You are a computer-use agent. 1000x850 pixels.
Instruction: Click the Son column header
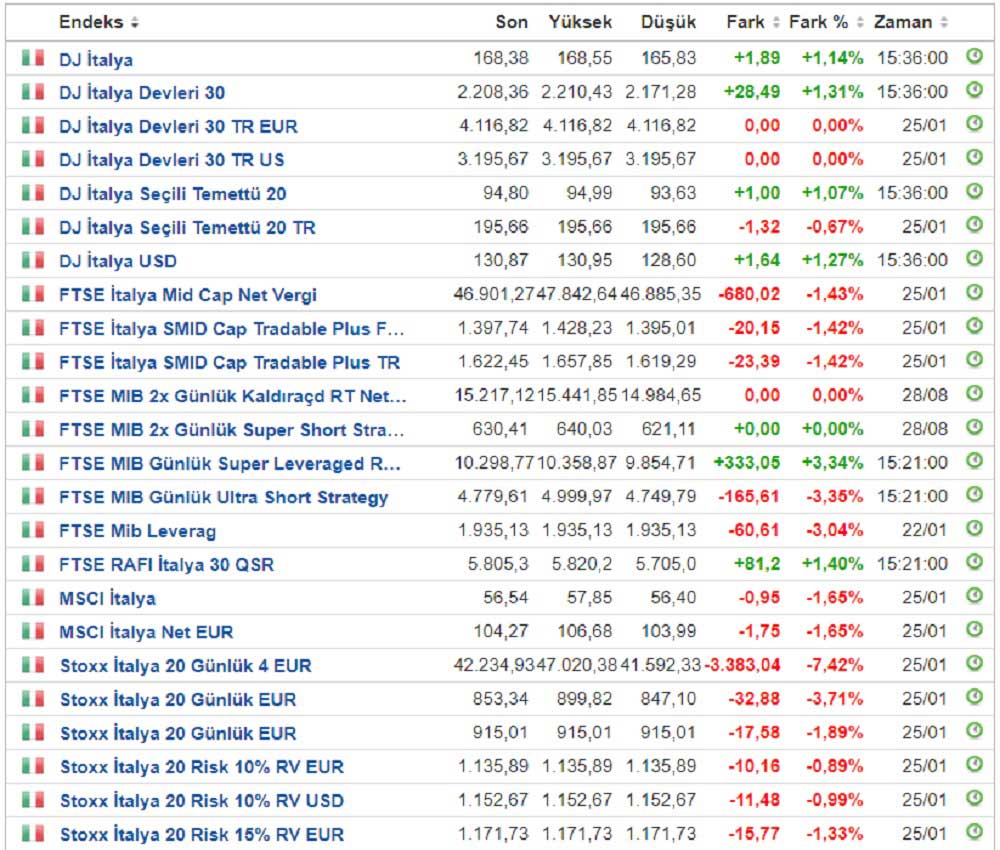coord(511,22)
